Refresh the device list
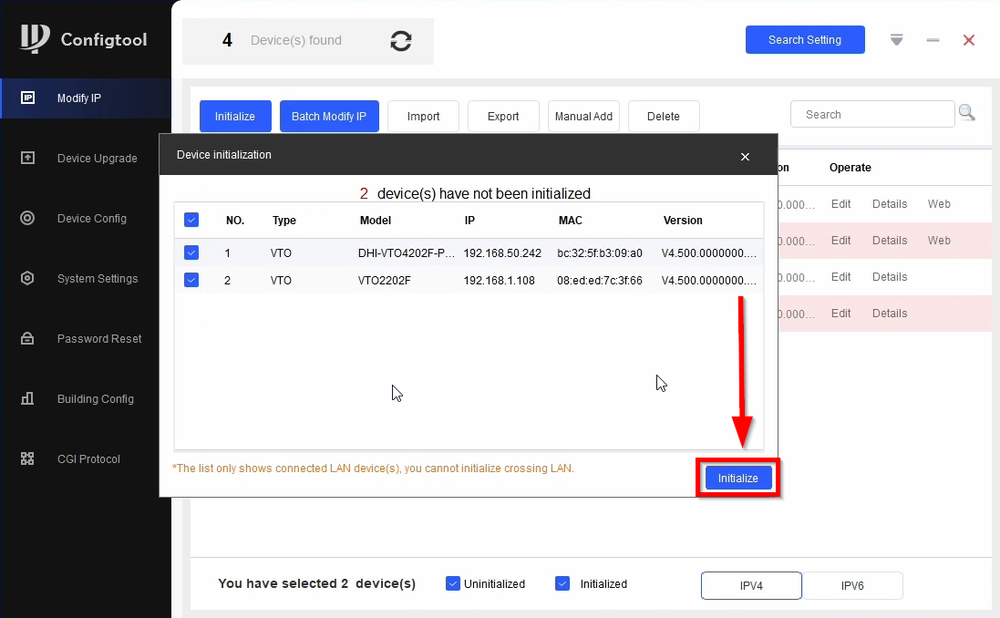 (x=401, y=41)
